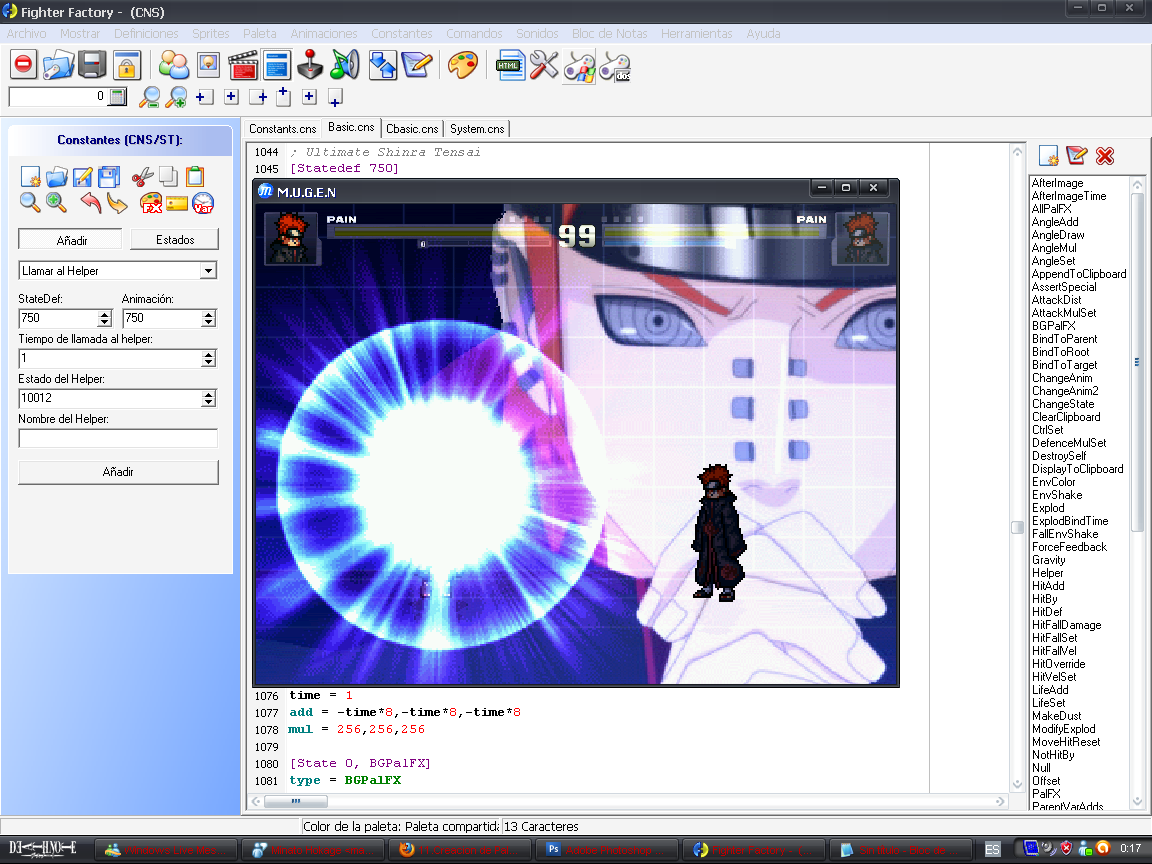
Task: Click the ES language indicator in taskbar
Action: (x=993, y=850)
